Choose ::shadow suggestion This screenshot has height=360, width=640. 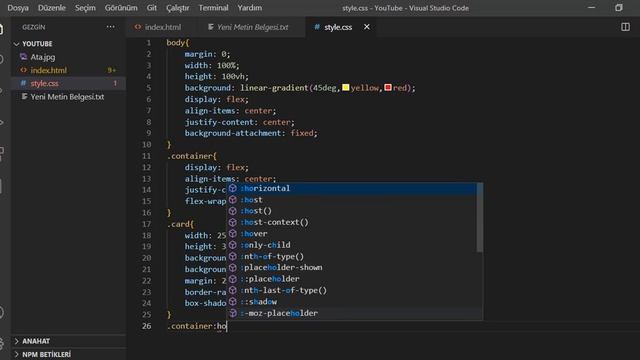pos(352,302)
